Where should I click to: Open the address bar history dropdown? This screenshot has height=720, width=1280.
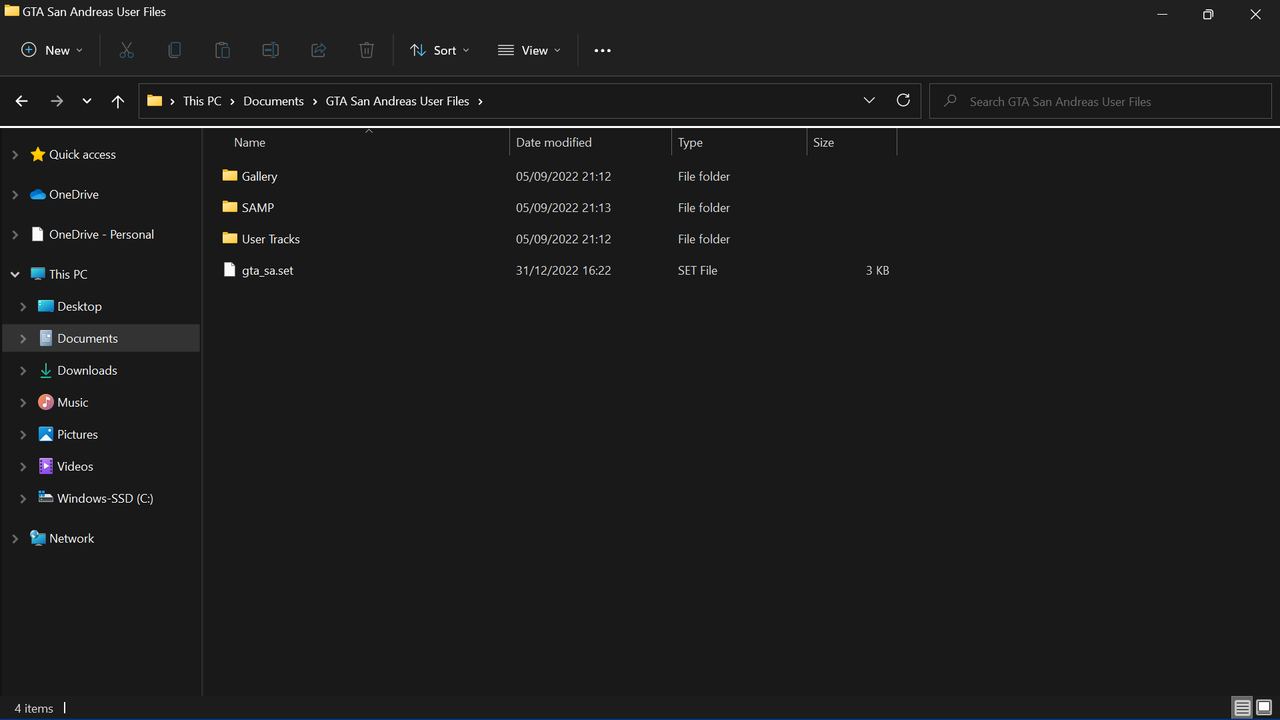coord(869,101)
